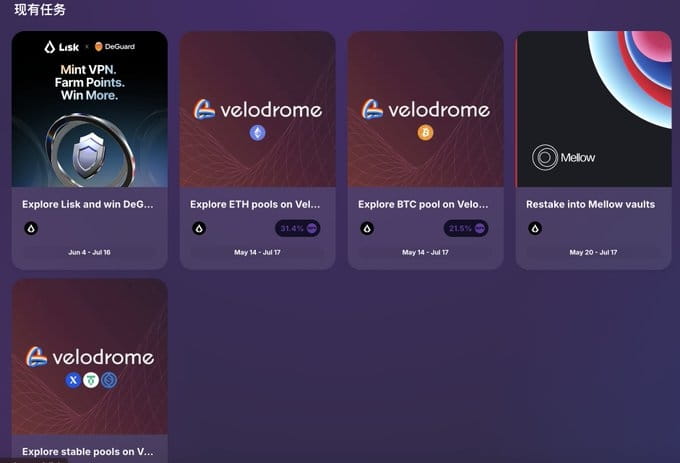
Task: Click the Lisk icon on Mellow vaults card
Action: 535,228
